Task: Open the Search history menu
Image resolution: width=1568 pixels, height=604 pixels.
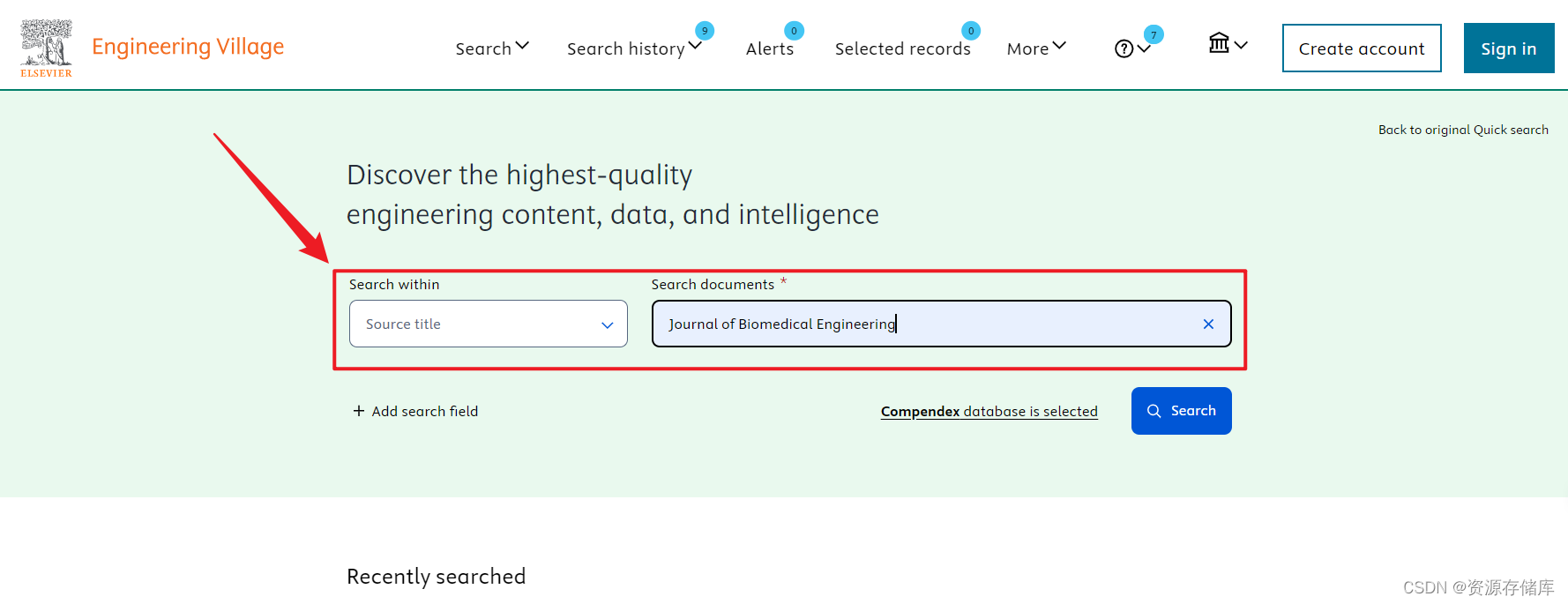Action: click(634, 48)
